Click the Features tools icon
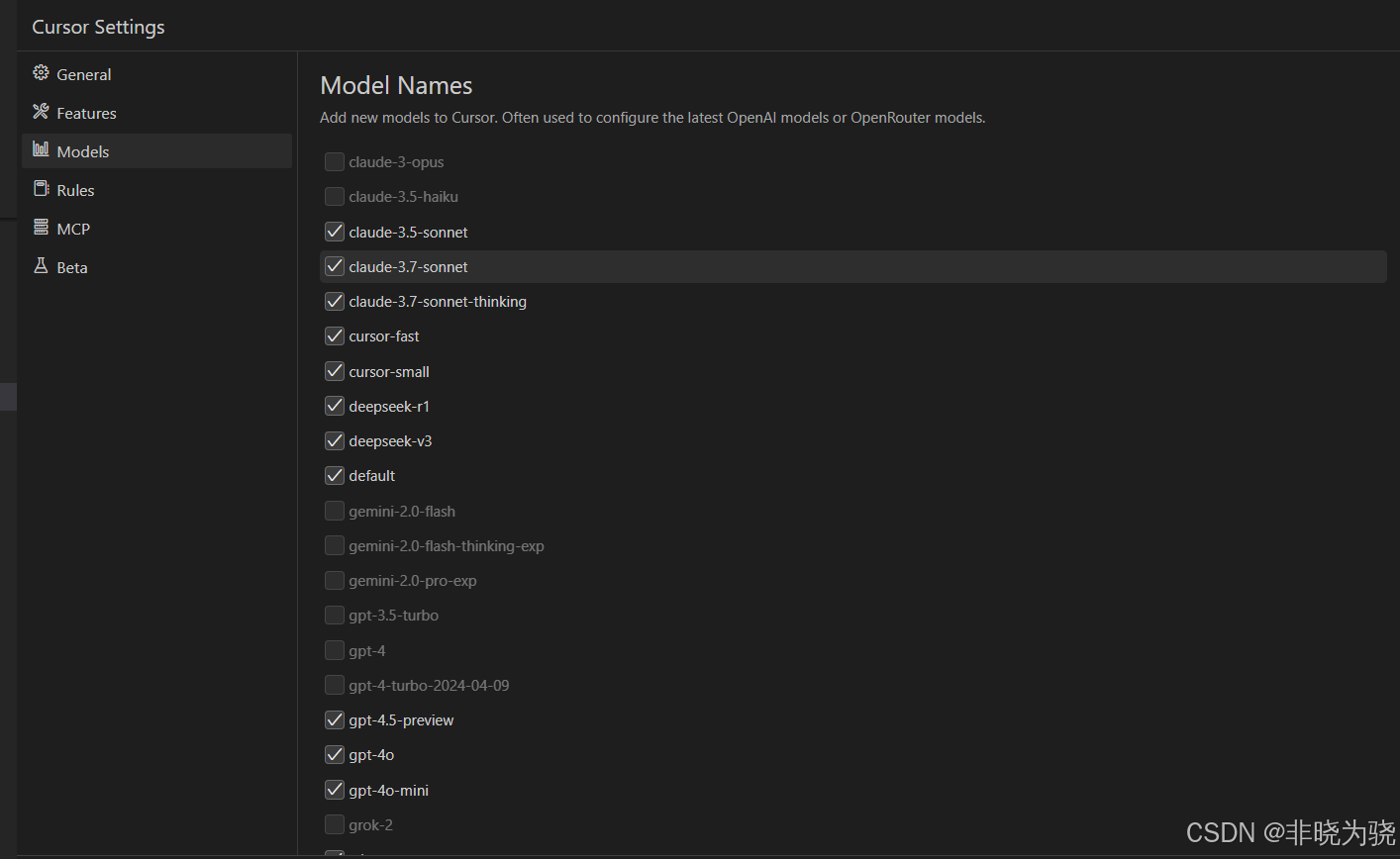1400x859 pixels. (x=41, y=112)
